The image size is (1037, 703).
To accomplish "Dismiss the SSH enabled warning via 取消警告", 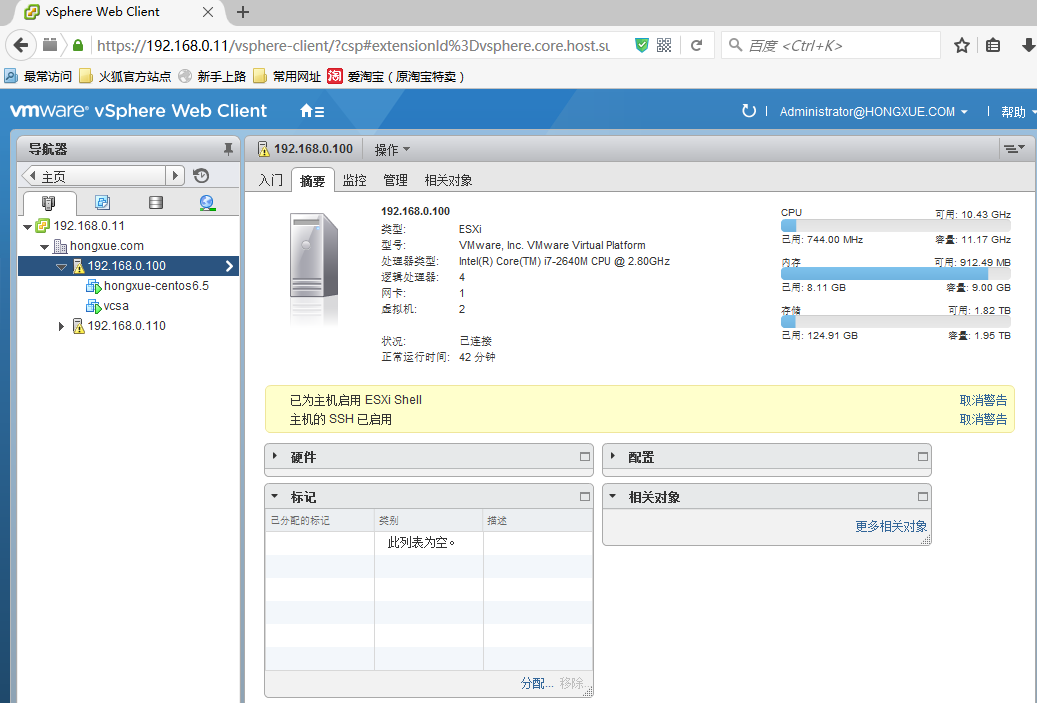I will click(x=983, y=419).
